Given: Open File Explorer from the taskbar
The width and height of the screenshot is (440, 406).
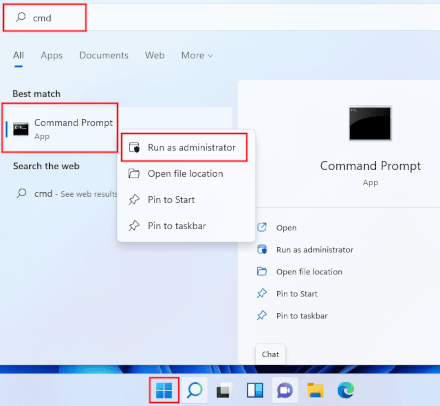Looking at the screenshot, I should 315,390.
